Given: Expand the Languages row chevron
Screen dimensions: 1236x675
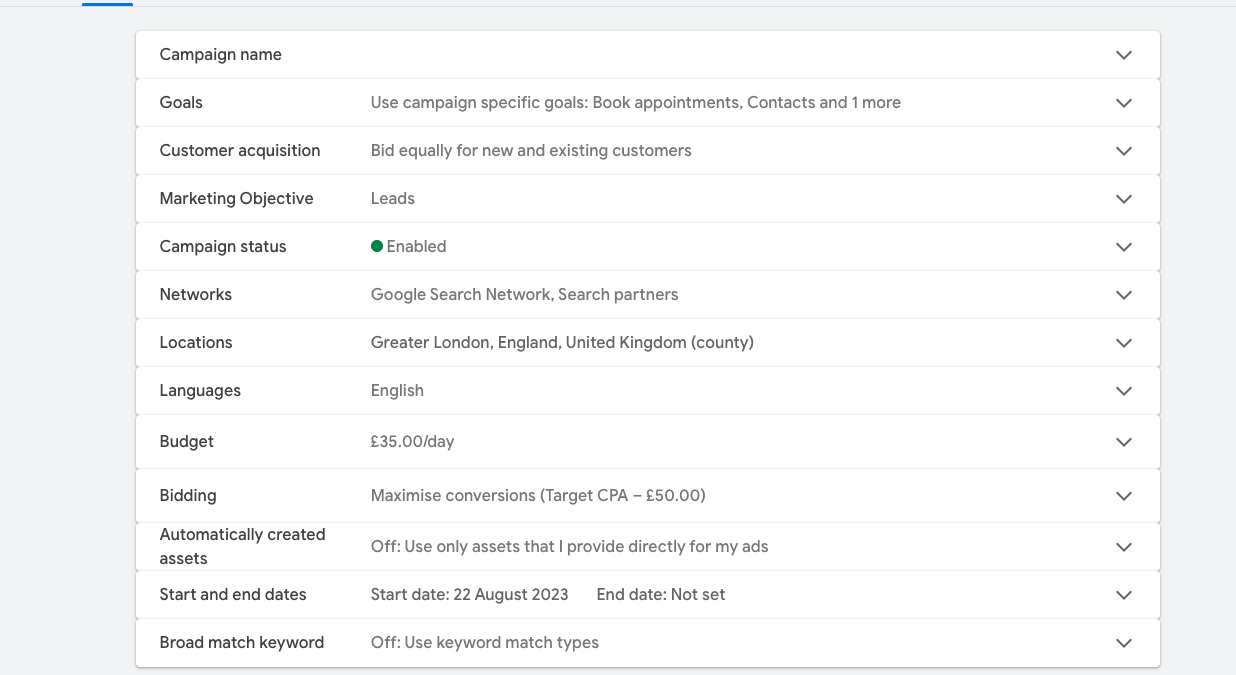Looking at the screenshot, I should tap(1124, 391).
